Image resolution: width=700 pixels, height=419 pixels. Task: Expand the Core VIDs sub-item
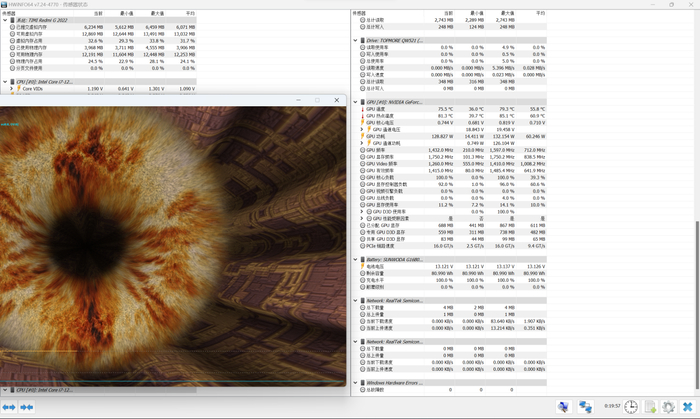[12, 89]
